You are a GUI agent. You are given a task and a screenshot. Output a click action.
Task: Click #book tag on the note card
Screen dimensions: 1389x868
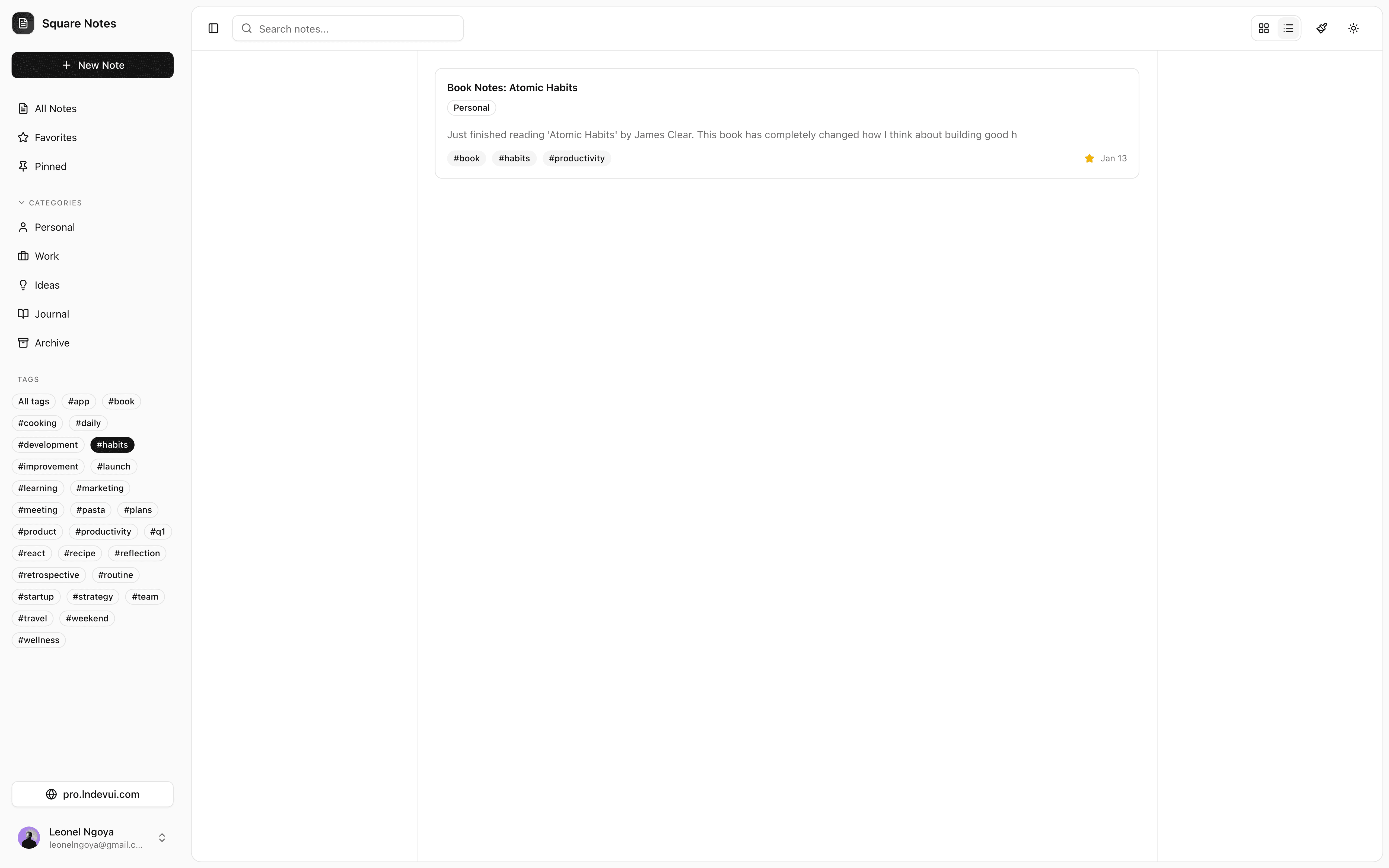pyautogui.click(x=467, y=158)
